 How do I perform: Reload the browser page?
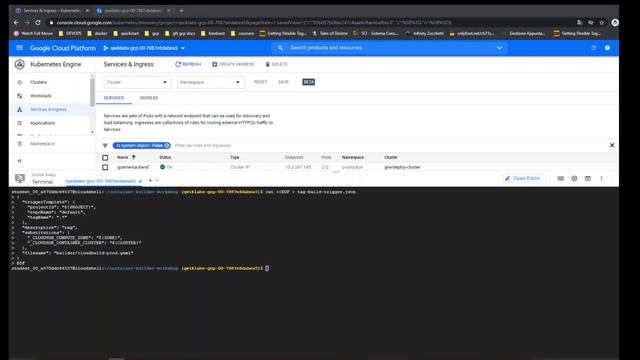[x=38, y=22]
